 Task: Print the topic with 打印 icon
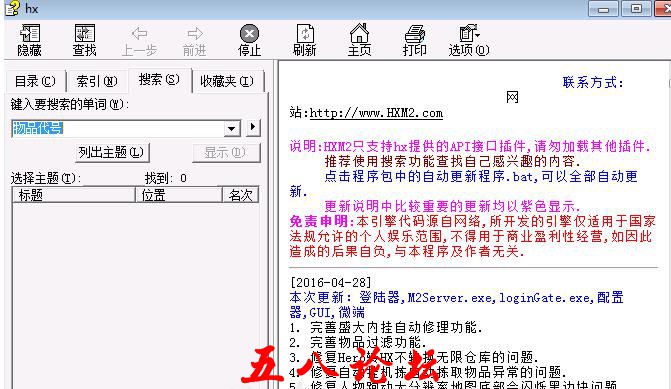[414, 40]
